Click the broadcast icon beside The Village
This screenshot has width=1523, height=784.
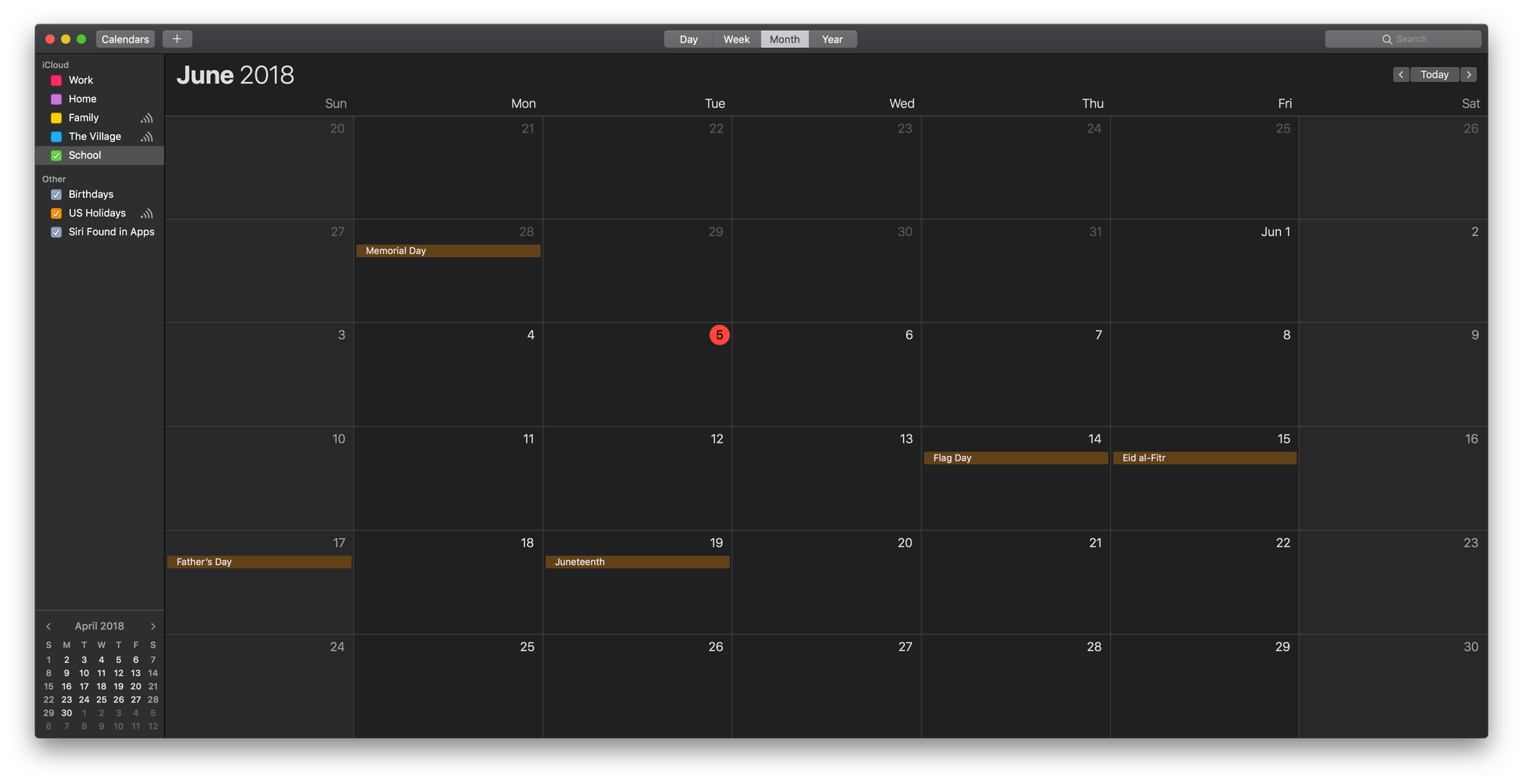(x=146, y=136)
